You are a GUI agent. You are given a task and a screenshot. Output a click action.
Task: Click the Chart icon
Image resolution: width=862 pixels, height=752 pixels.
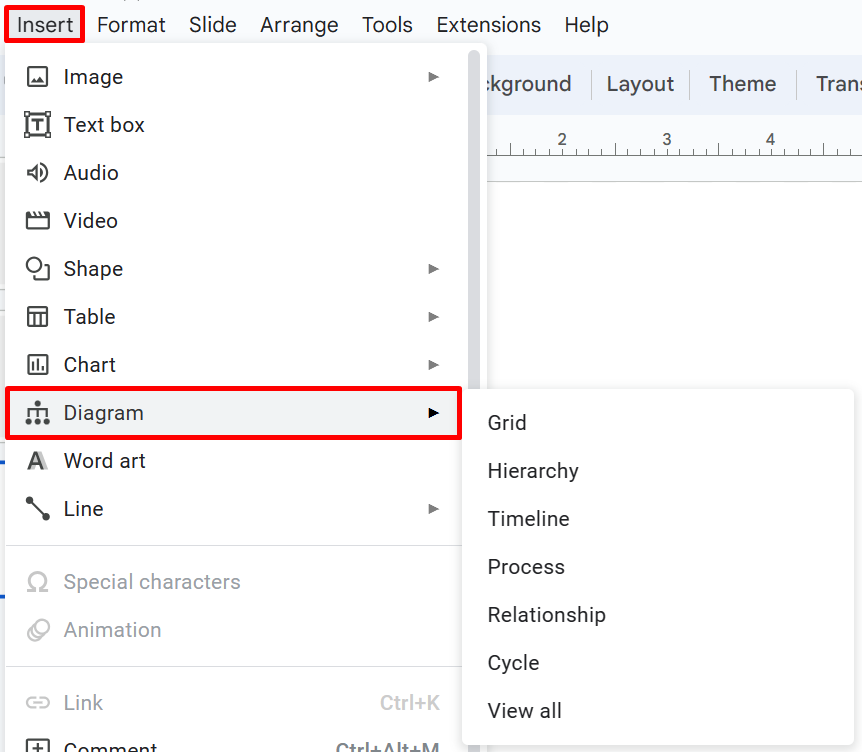click(x=37, y=365)
